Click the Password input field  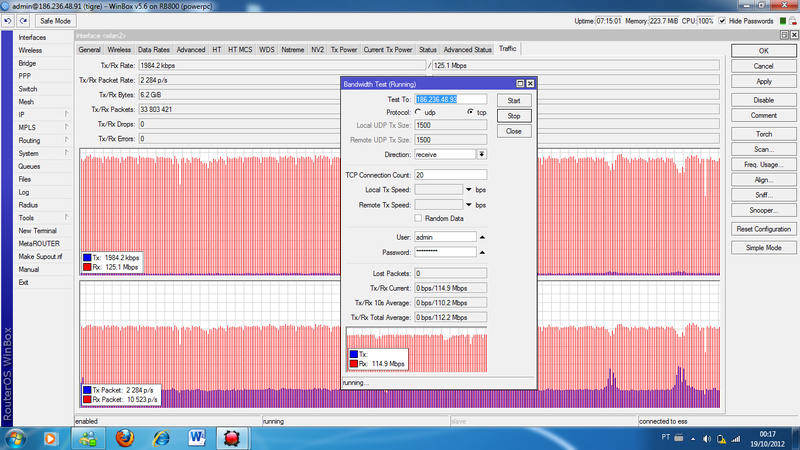(x=445, y=252)
